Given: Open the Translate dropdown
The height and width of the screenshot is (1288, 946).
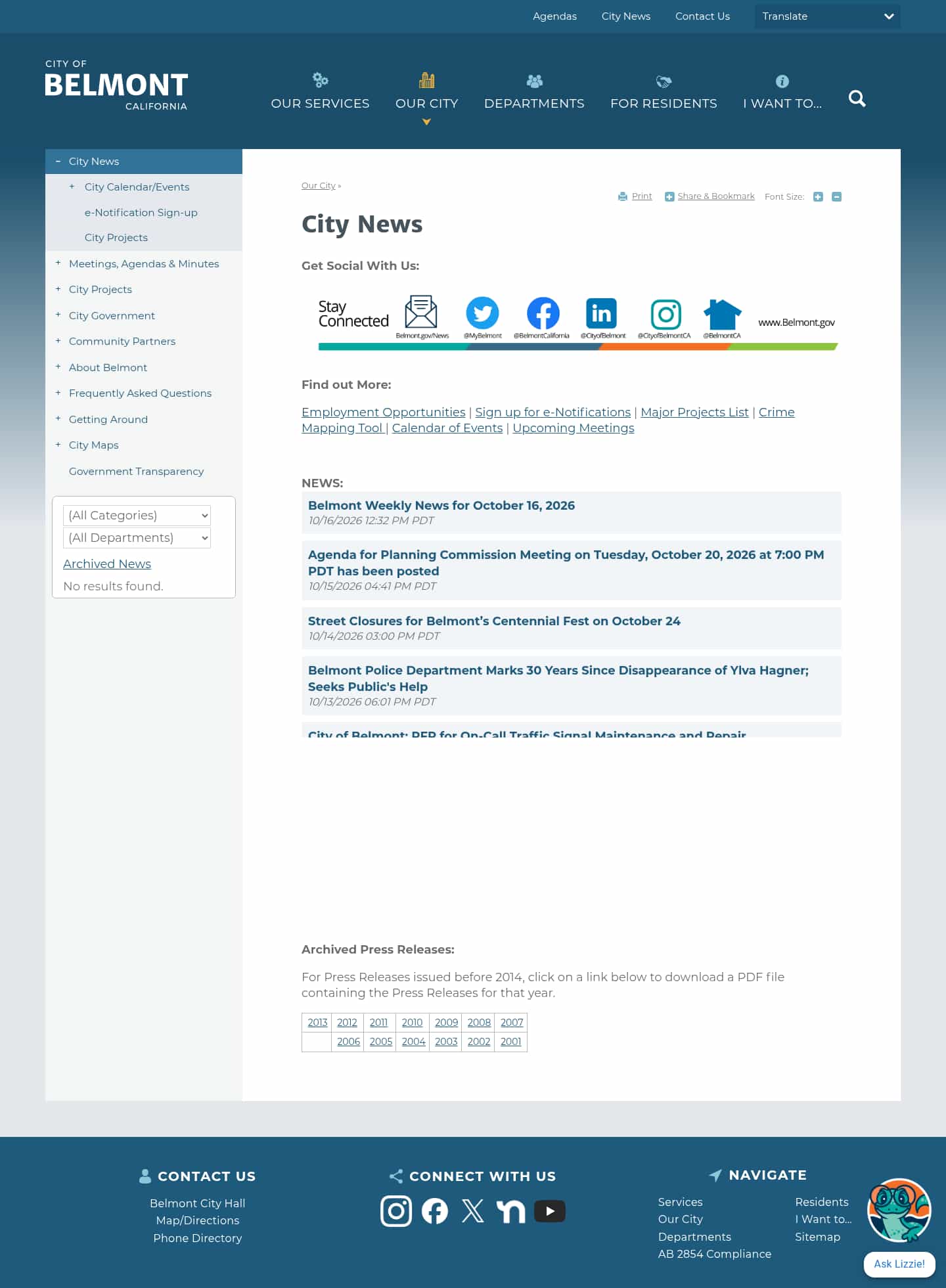Looking at the screenshot, I should click(x=827, y=16).
